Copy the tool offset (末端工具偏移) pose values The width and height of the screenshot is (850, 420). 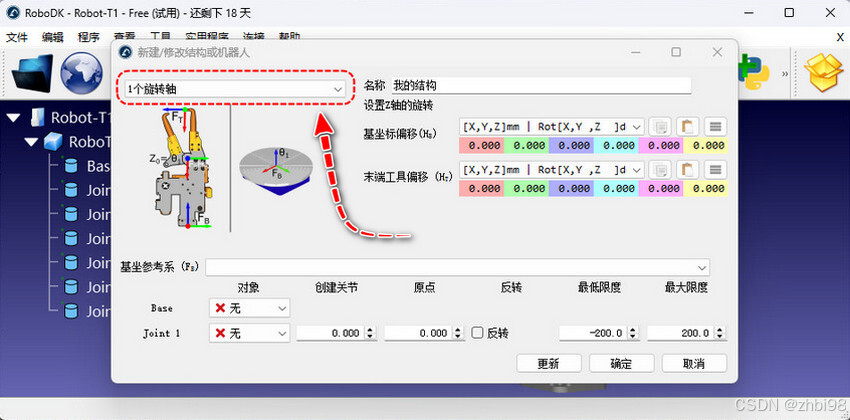click(660, 170)
